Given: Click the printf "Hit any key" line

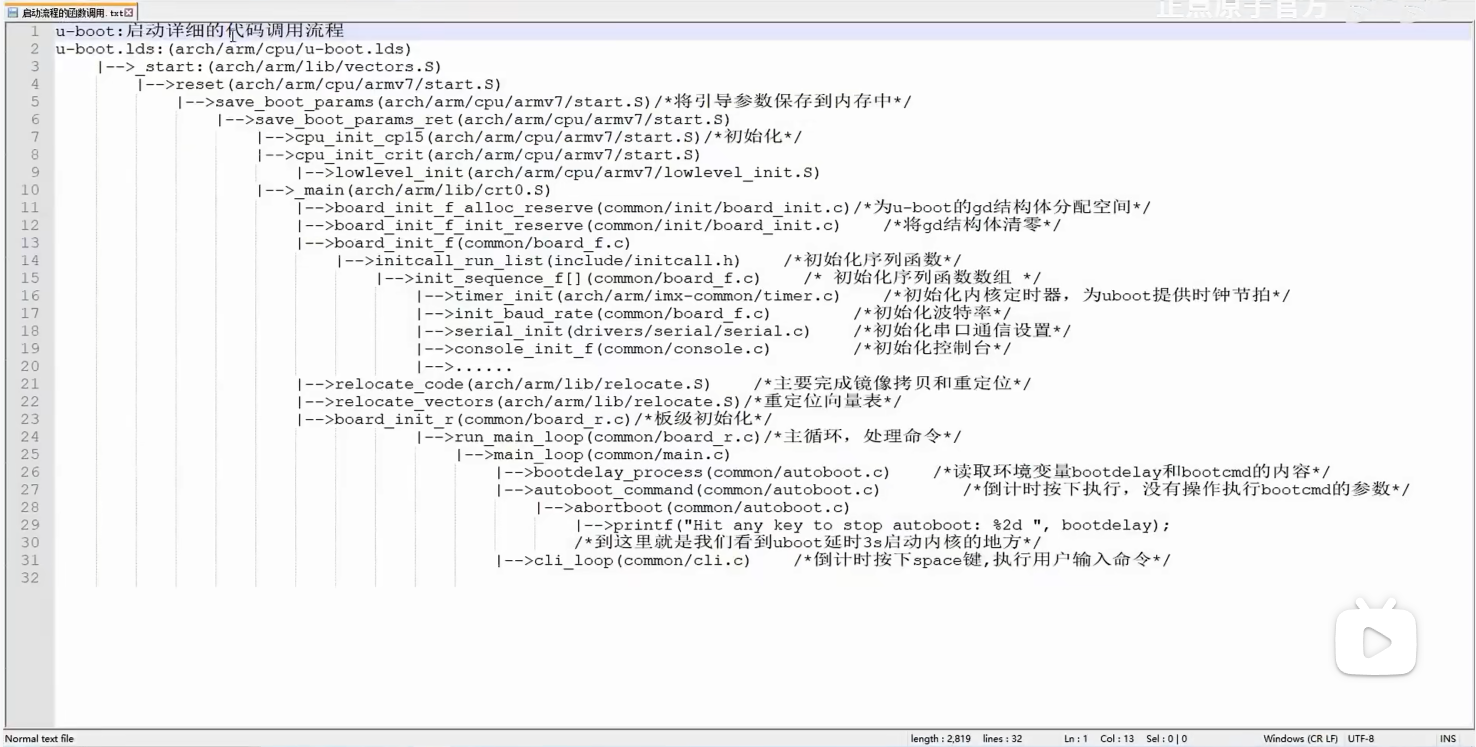Looking at the screenshot, I should pos(871,525).
